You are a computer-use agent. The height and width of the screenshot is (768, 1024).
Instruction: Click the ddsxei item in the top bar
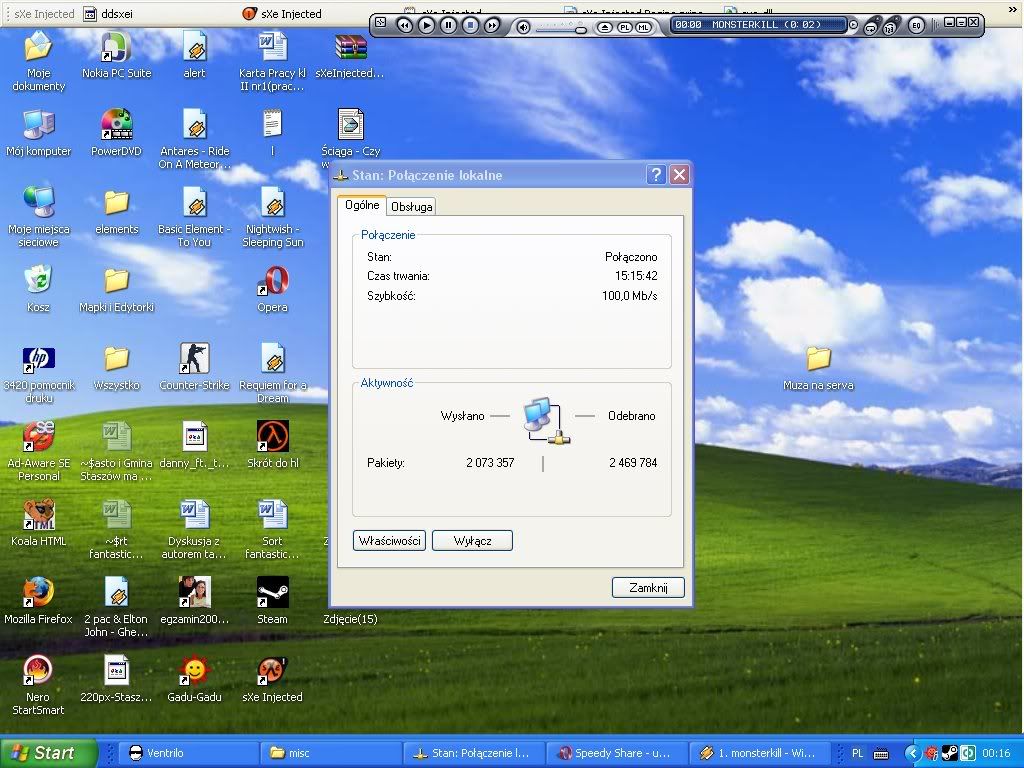[x=108, y=14]
